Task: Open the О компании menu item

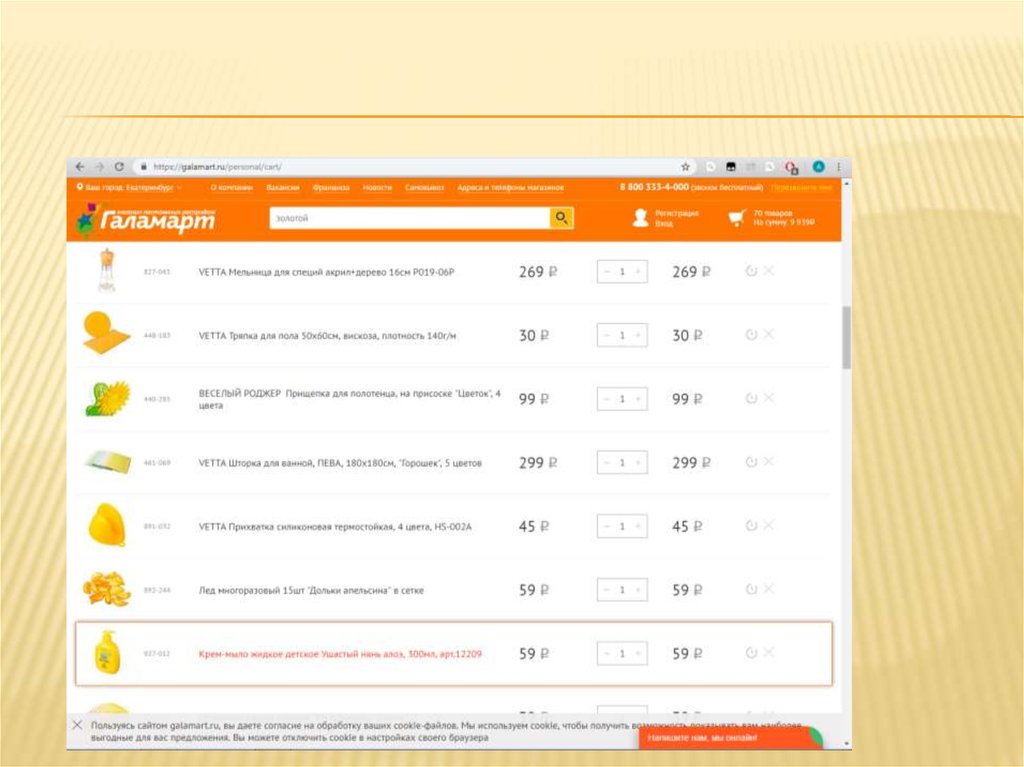Action: point(231,188)
